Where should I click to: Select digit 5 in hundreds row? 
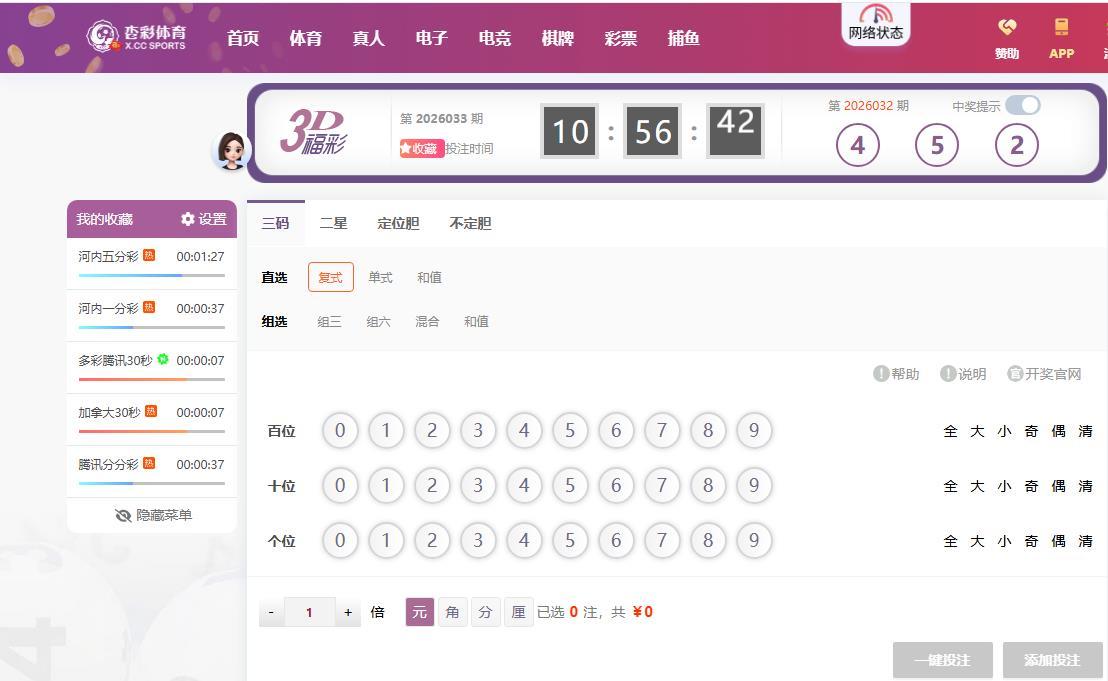tap(570, 430)
